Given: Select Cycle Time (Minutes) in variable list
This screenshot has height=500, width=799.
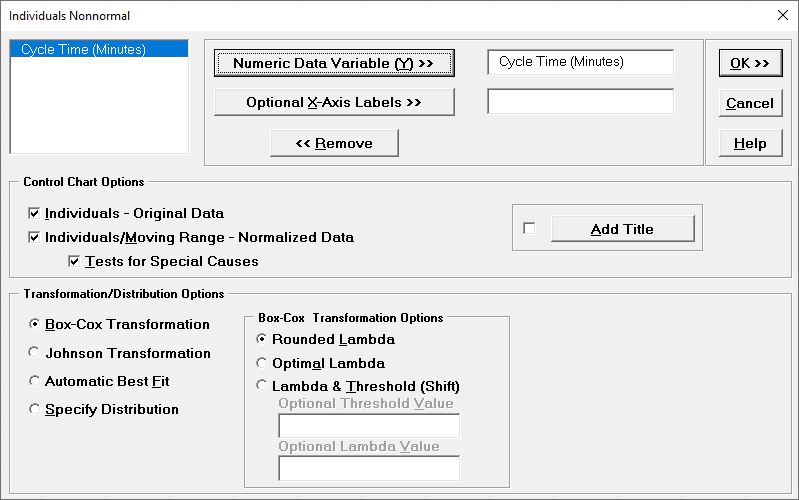Looking at the screenshot, I should pyautogui.click(x=99, y=49).
